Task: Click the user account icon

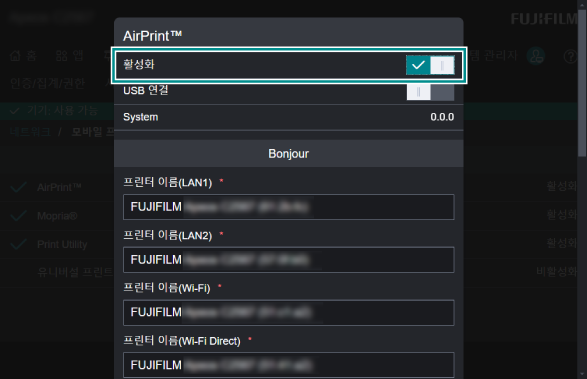Action: click(x=536, y=56)
